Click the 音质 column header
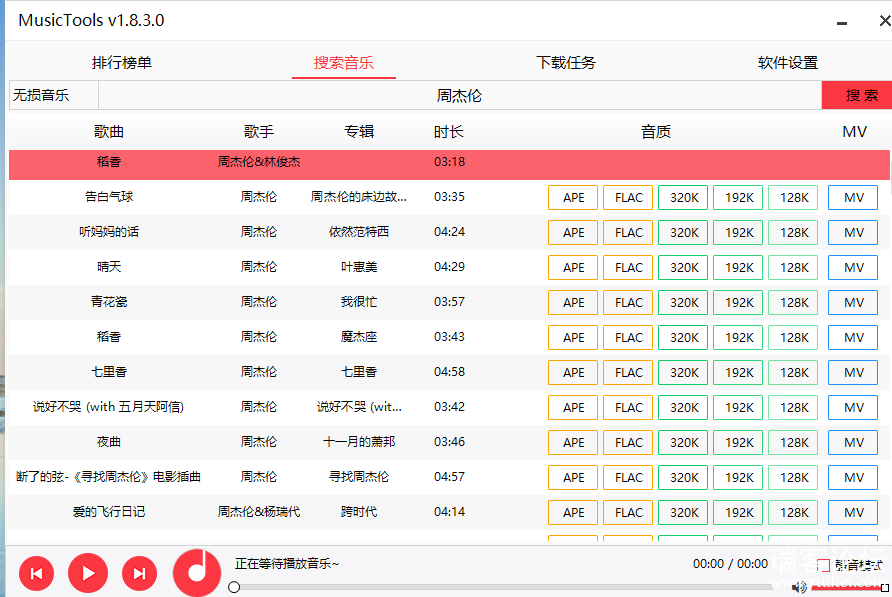 (656, 132)
